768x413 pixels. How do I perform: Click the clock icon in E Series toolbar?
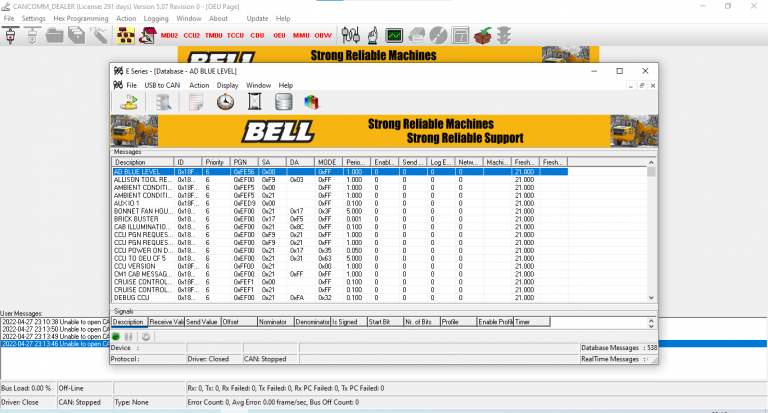[x=225, y=102]
